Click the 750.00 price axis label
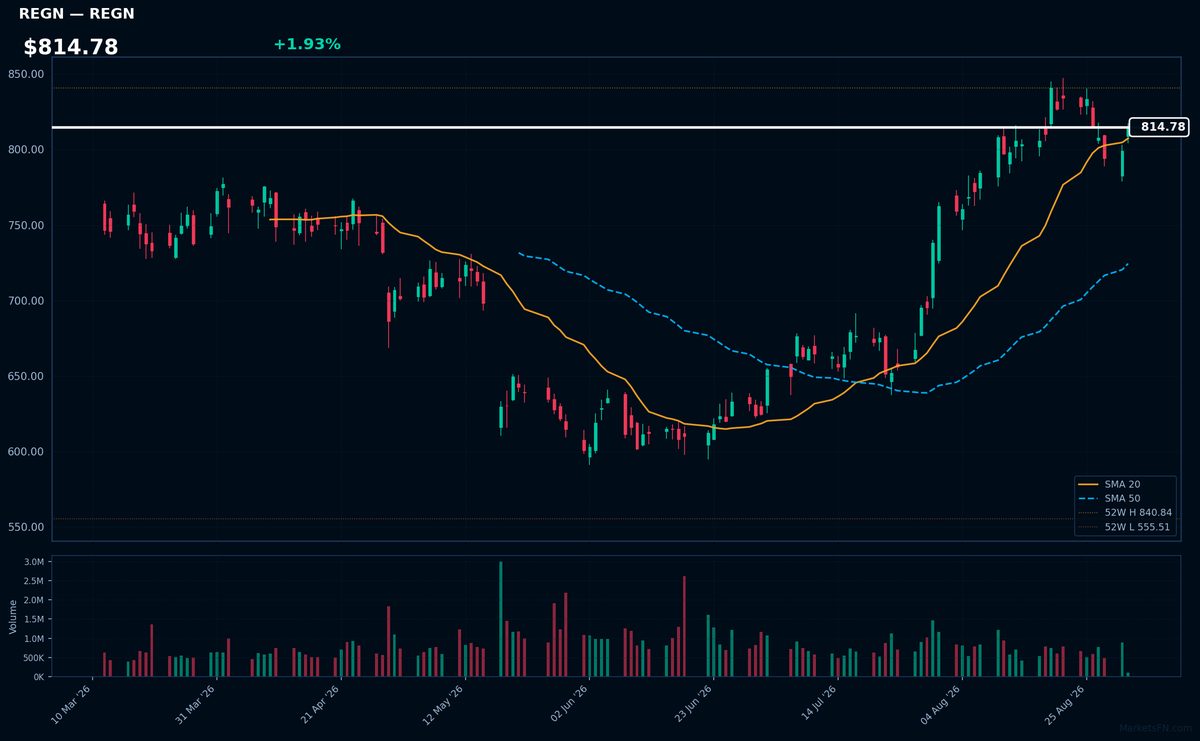The height and width of the screenshot is (741, 1200). (x=25, y=225)
